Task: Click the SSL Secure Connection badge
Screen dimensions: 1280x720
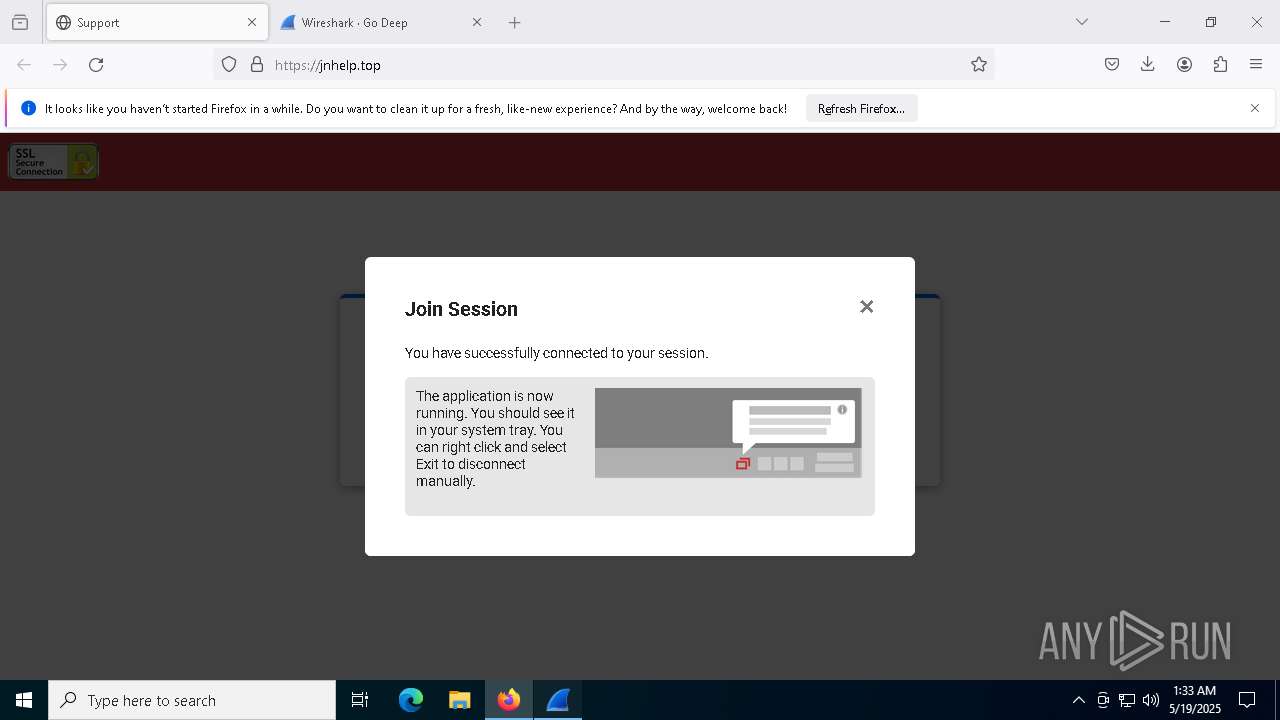Action: pos(53,162)
